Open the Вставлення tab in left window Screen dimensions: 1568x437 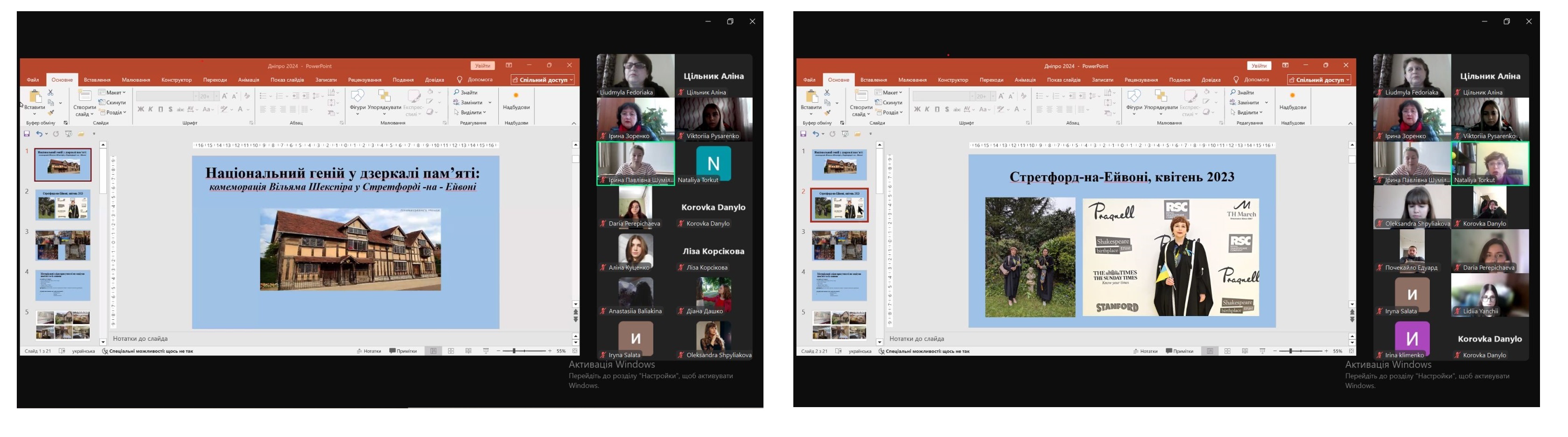tap(98, 80)
